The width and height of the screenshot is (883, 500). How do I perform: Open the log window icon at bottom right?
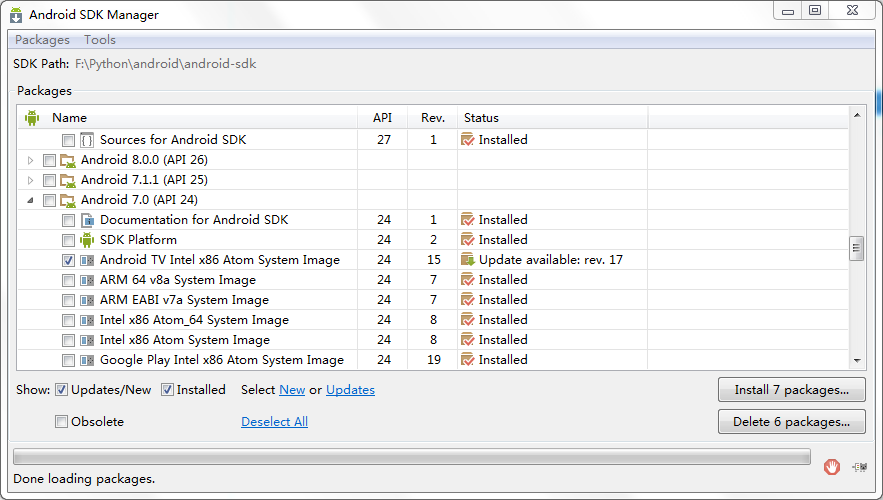point(859,467)
